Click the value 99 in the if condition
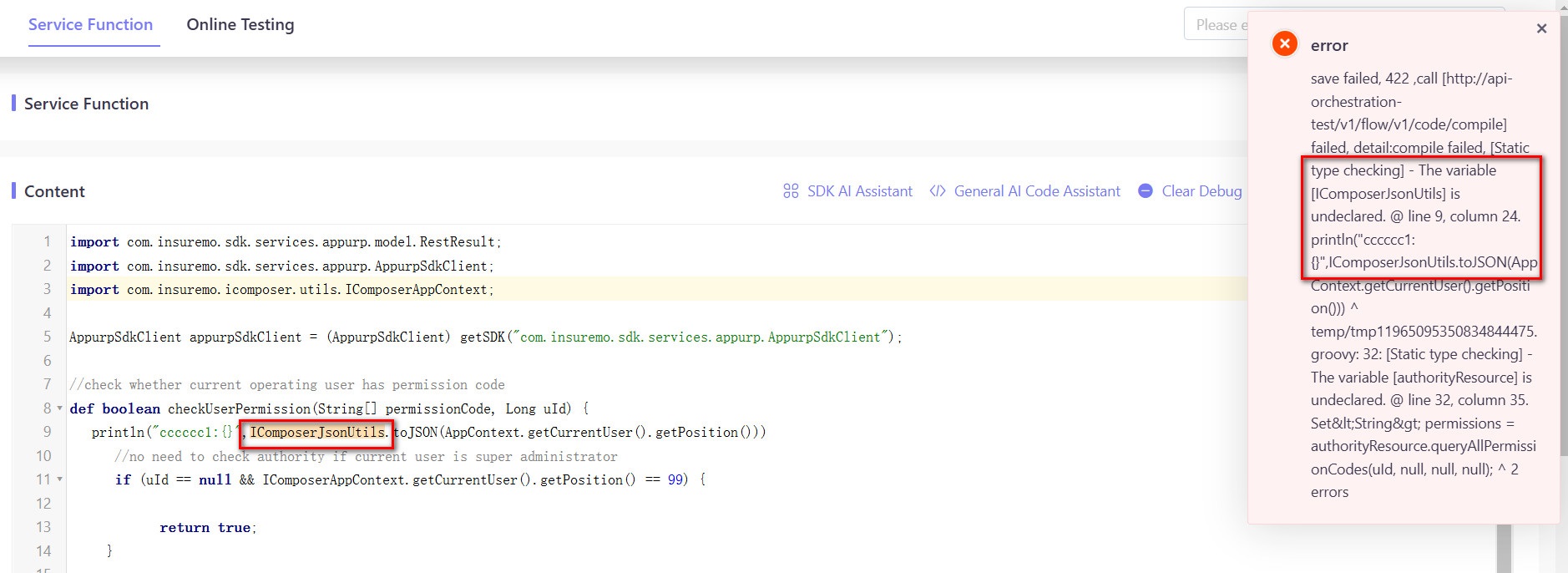The image size is (1568, 573). pos(676,480)
